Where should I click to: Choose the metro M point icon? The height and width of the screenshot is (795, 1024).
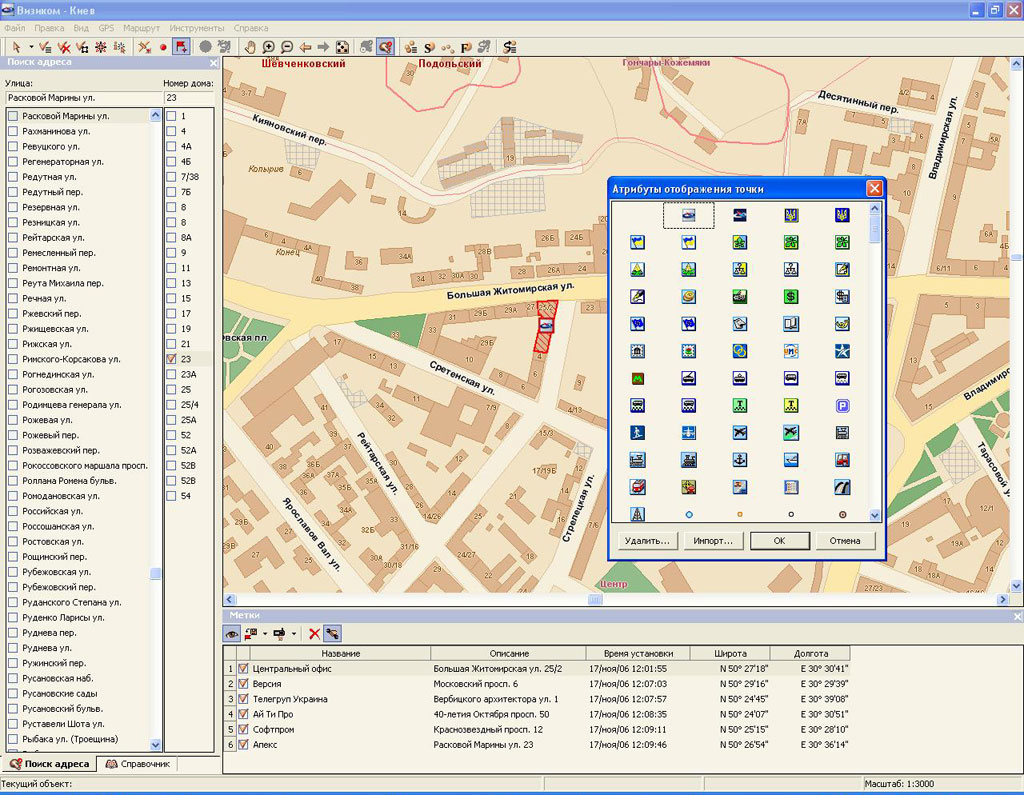click(637, 379)
